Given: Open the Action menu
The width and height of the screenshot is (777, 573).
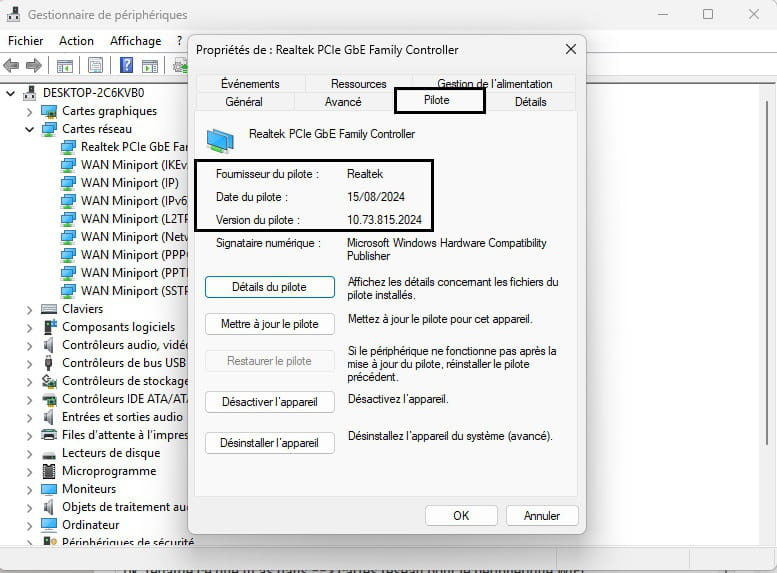Looking at the screenshot, I should pos(76,41).
